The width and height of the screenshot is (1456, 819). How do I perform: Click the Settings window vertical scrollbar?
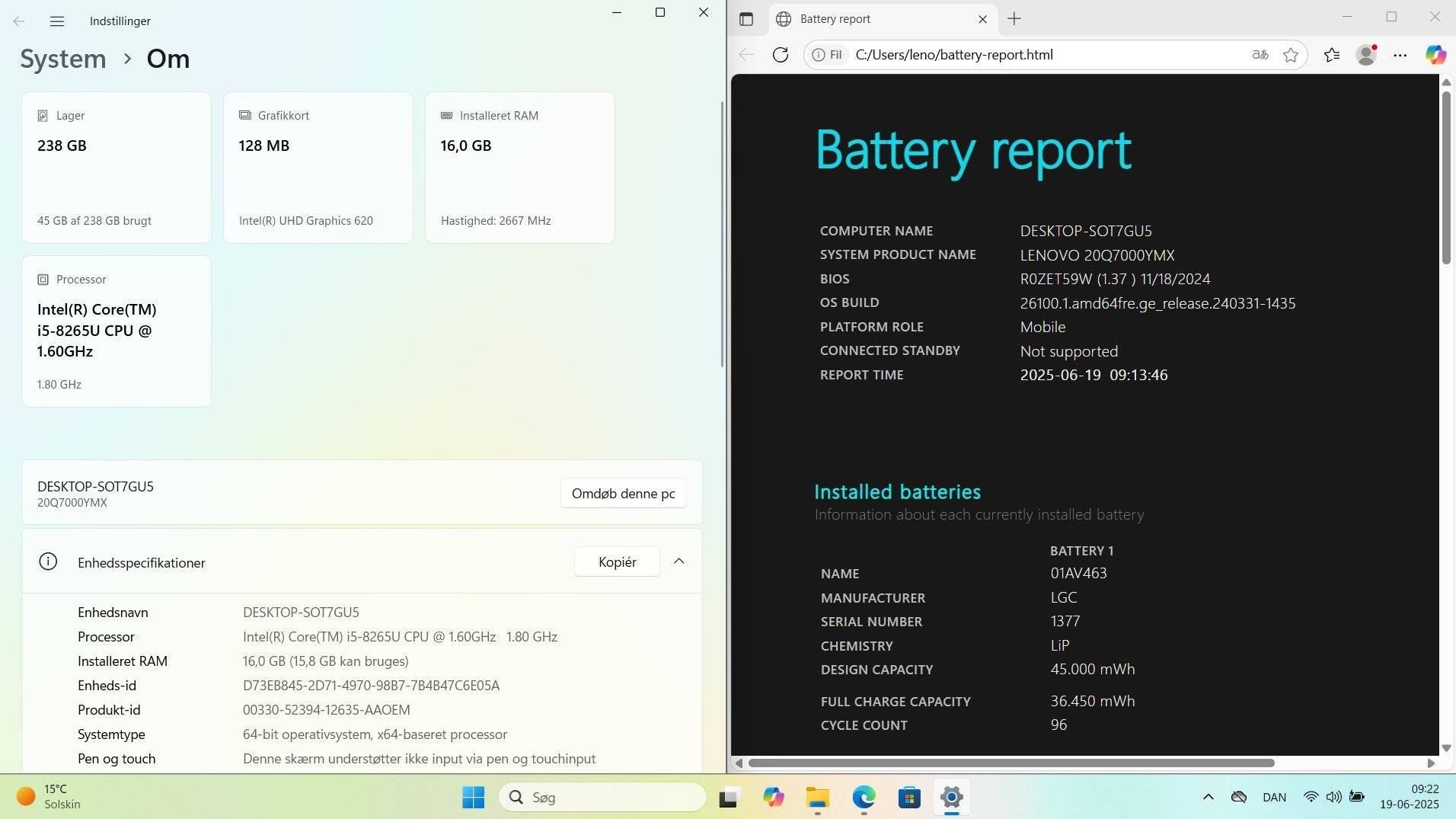(x=722, y=235)
